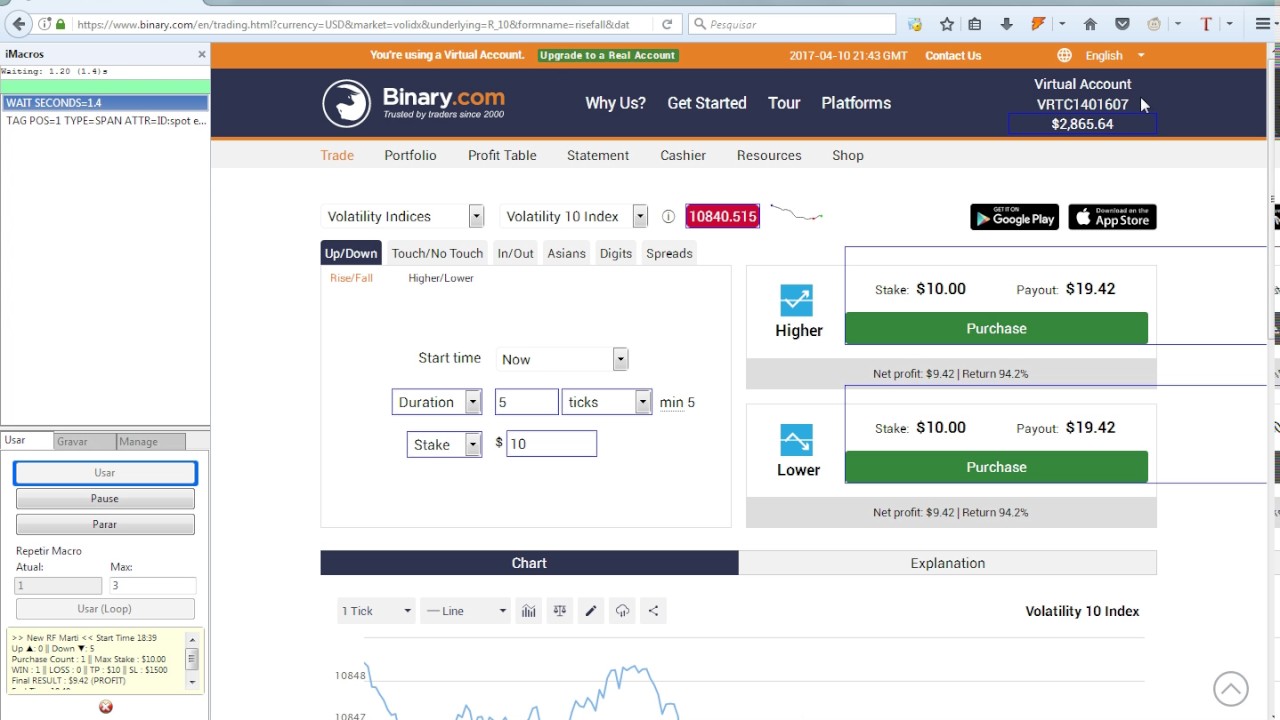Reload the page with refresh icon
Screen dimensions: 1280x720
point(667,24)
